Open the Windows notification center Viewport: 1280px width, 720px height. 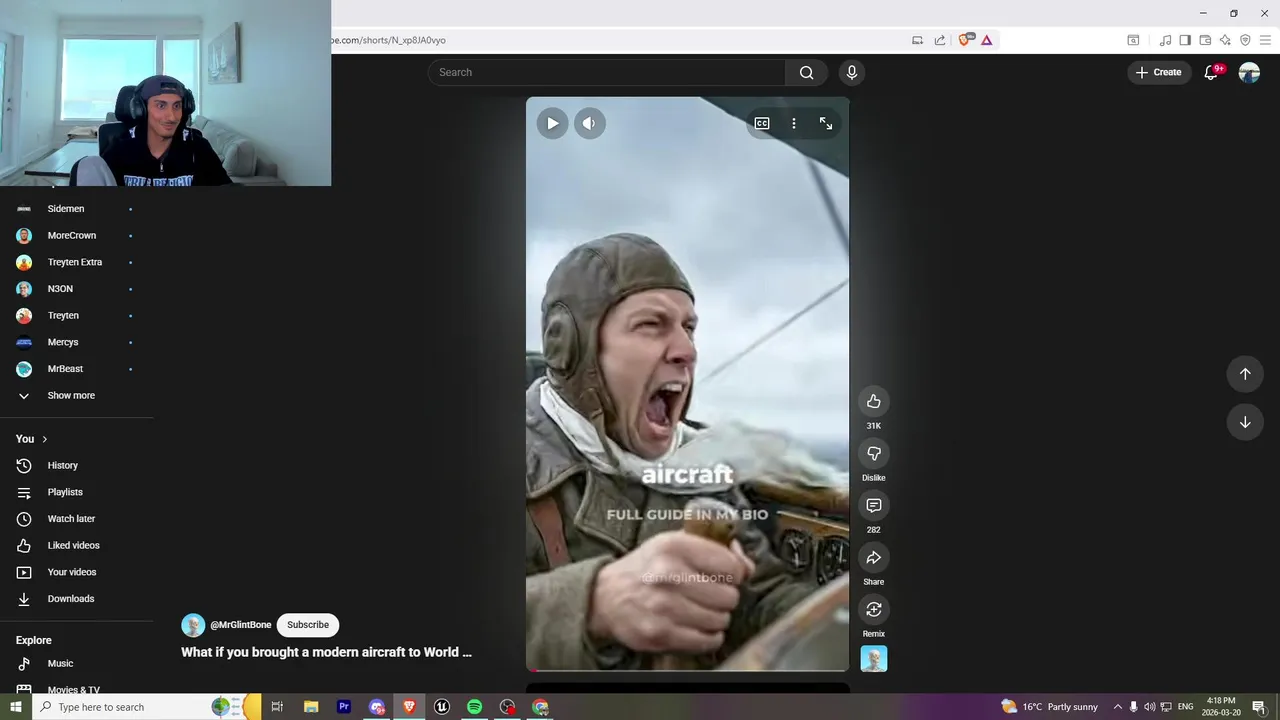pos(1259,707)
